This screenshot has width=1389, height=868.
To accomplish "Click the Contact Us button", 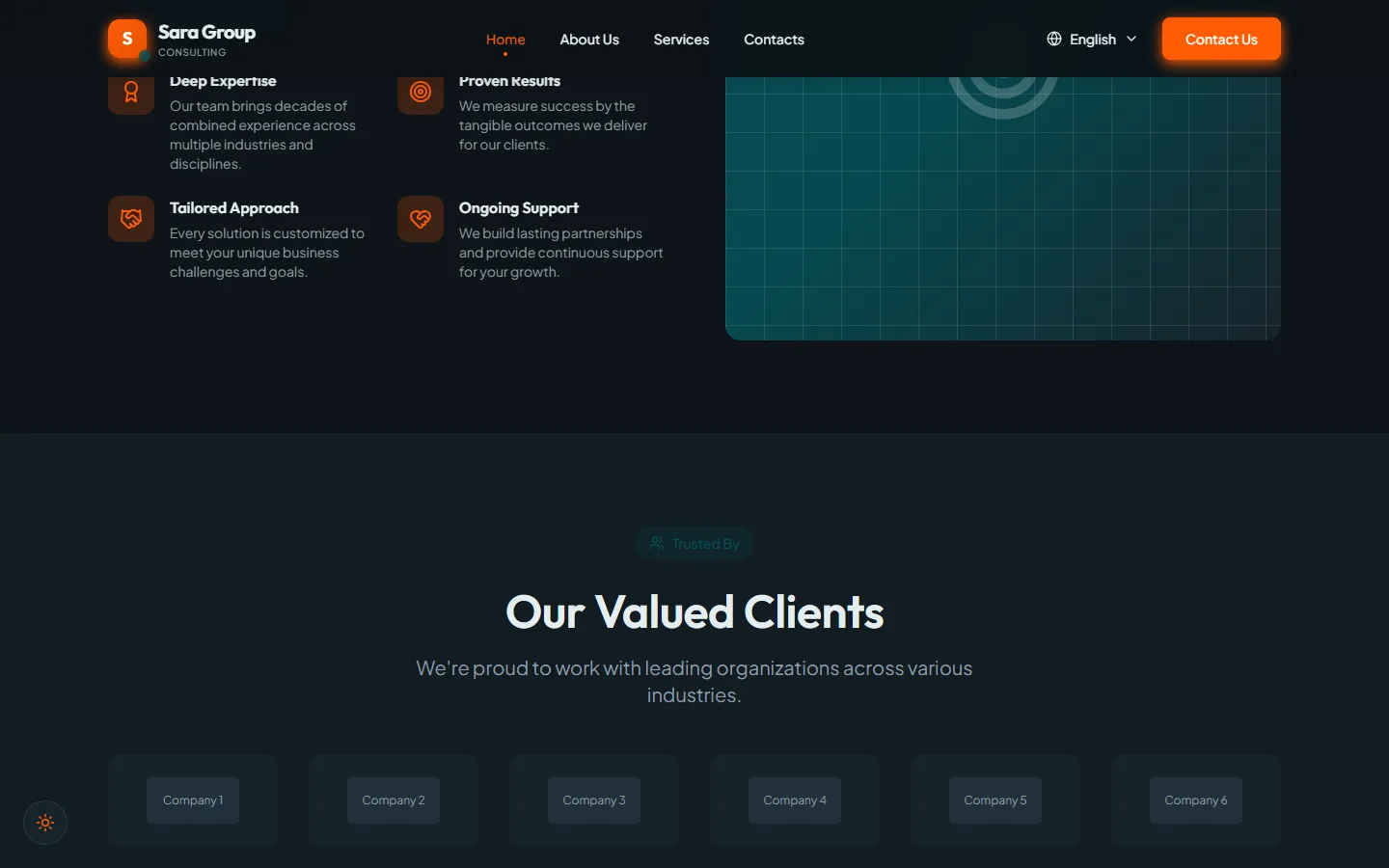I will point(1221,39).
